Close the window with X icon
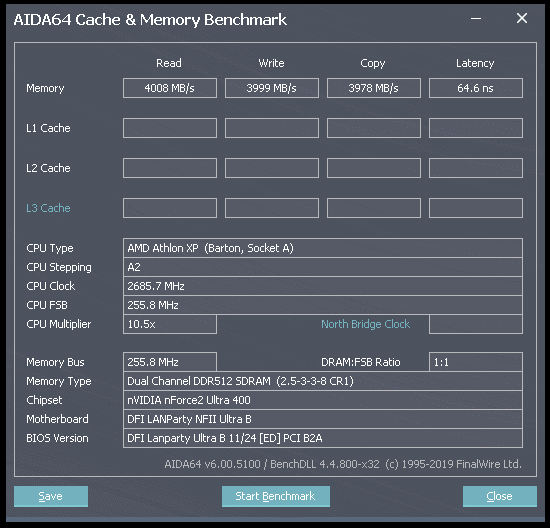The image size is (550, 528). (522, 18)
